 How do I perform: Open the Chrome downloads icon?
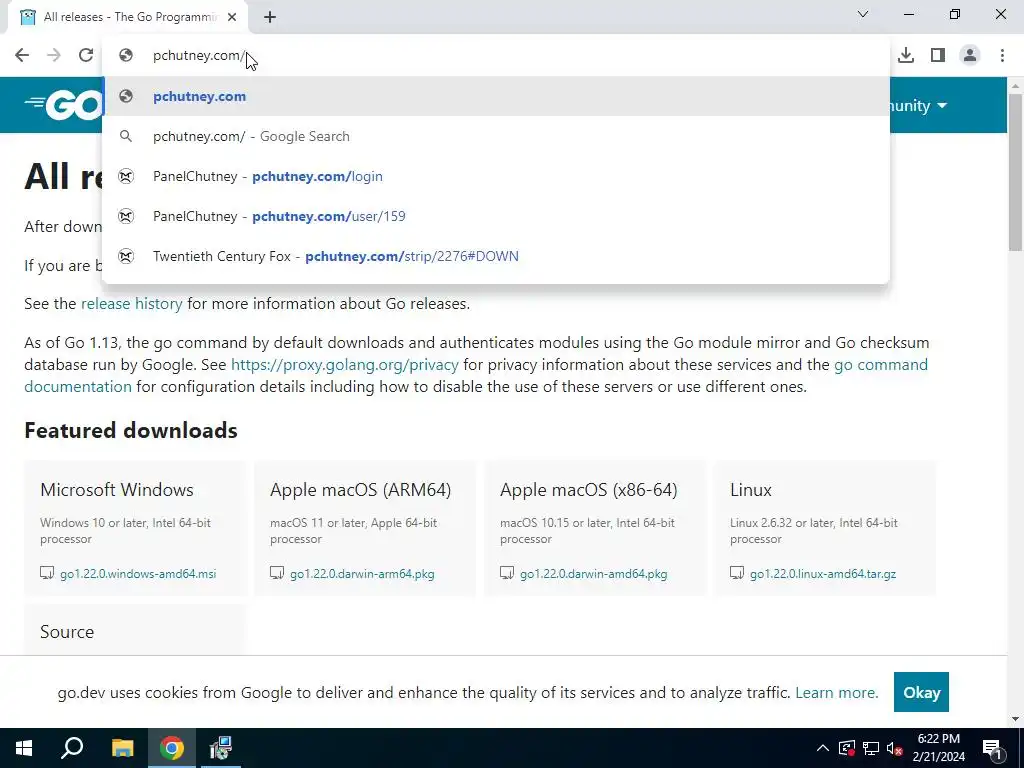(x=906, y=56)
